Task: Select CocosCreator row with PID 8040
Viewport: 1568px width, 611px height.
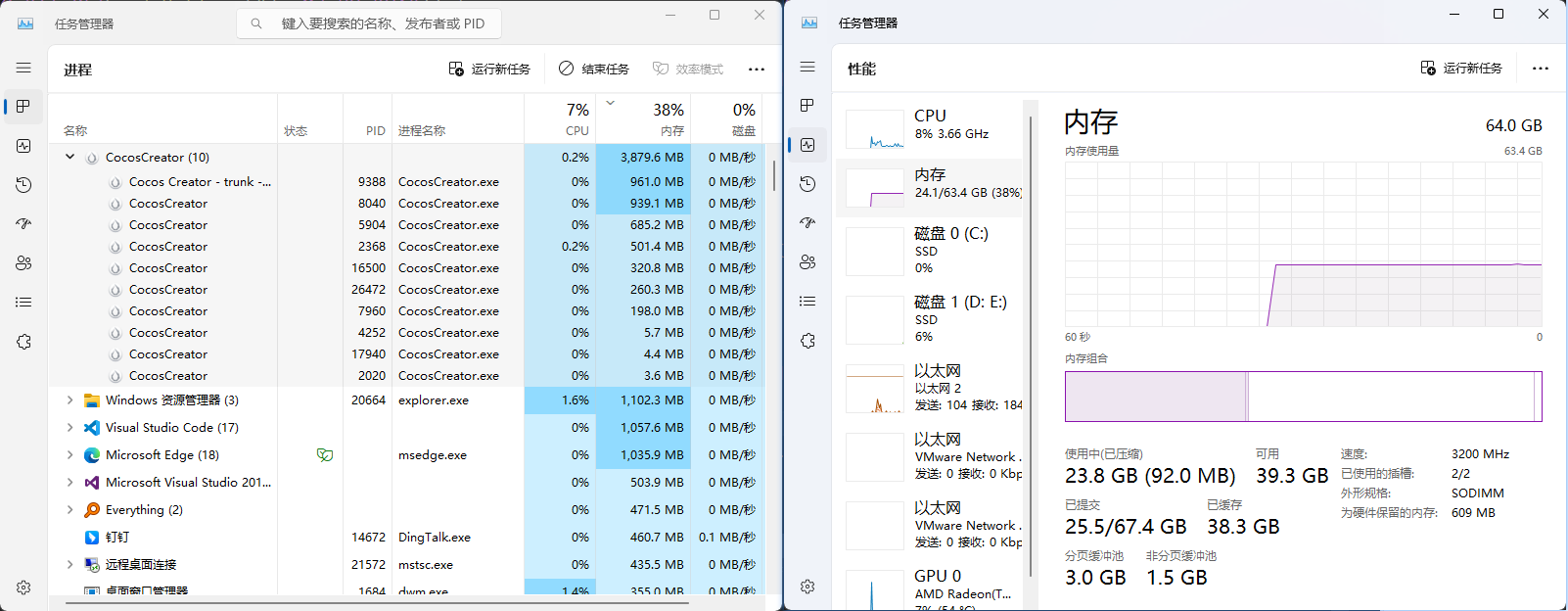Action: point(405,204)
